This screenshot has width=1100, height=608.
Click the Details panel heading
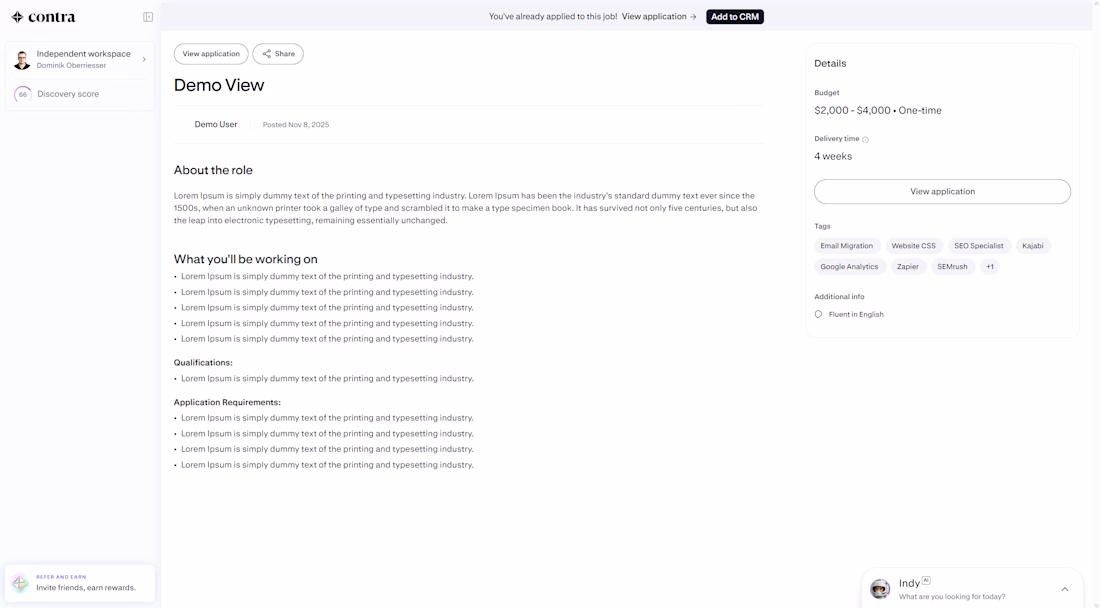(x=830, y=63)
